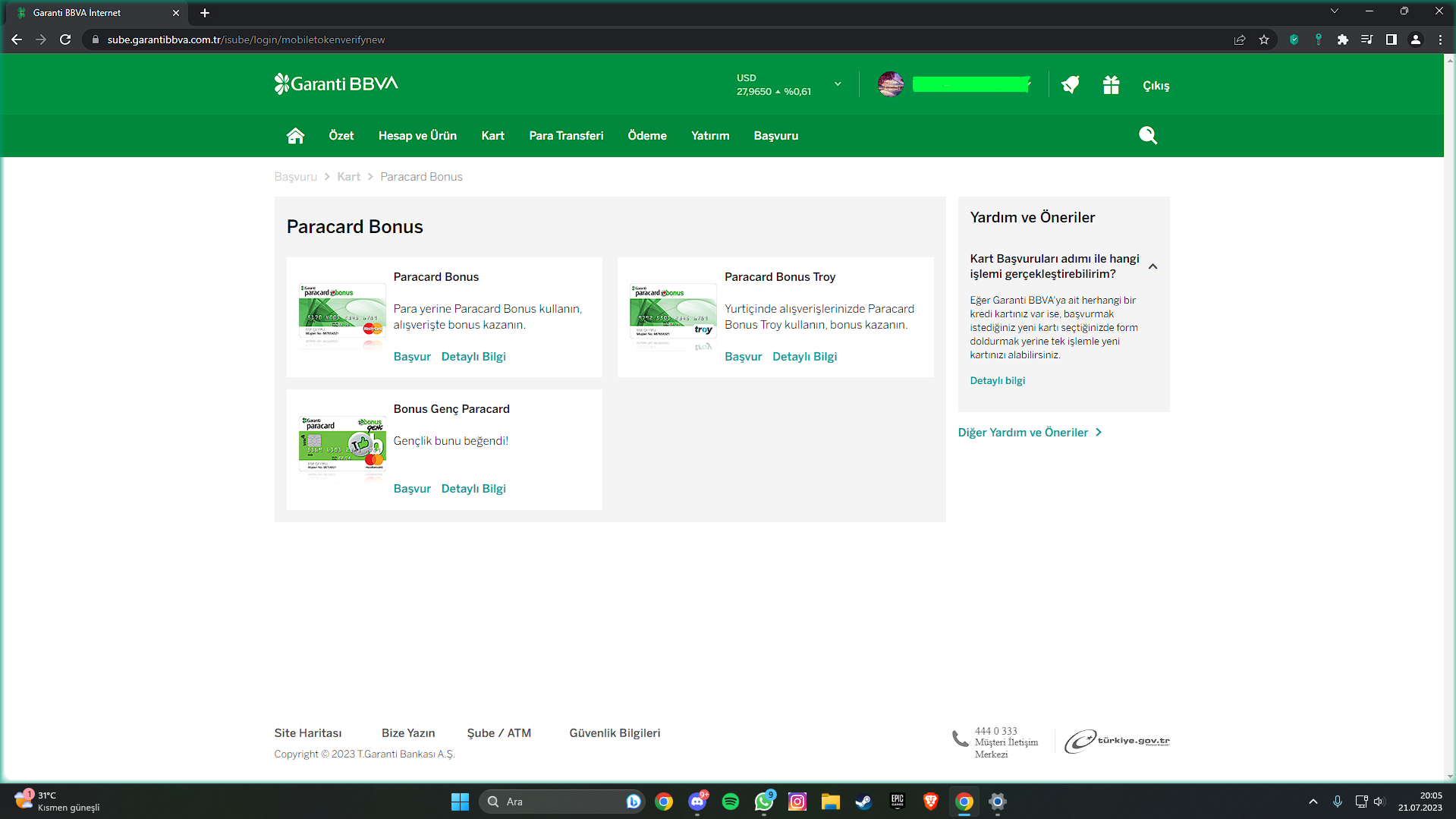Open WhatsApp from the taskbar
This screenshot has width=1456, height=819.
coord(764,802)
